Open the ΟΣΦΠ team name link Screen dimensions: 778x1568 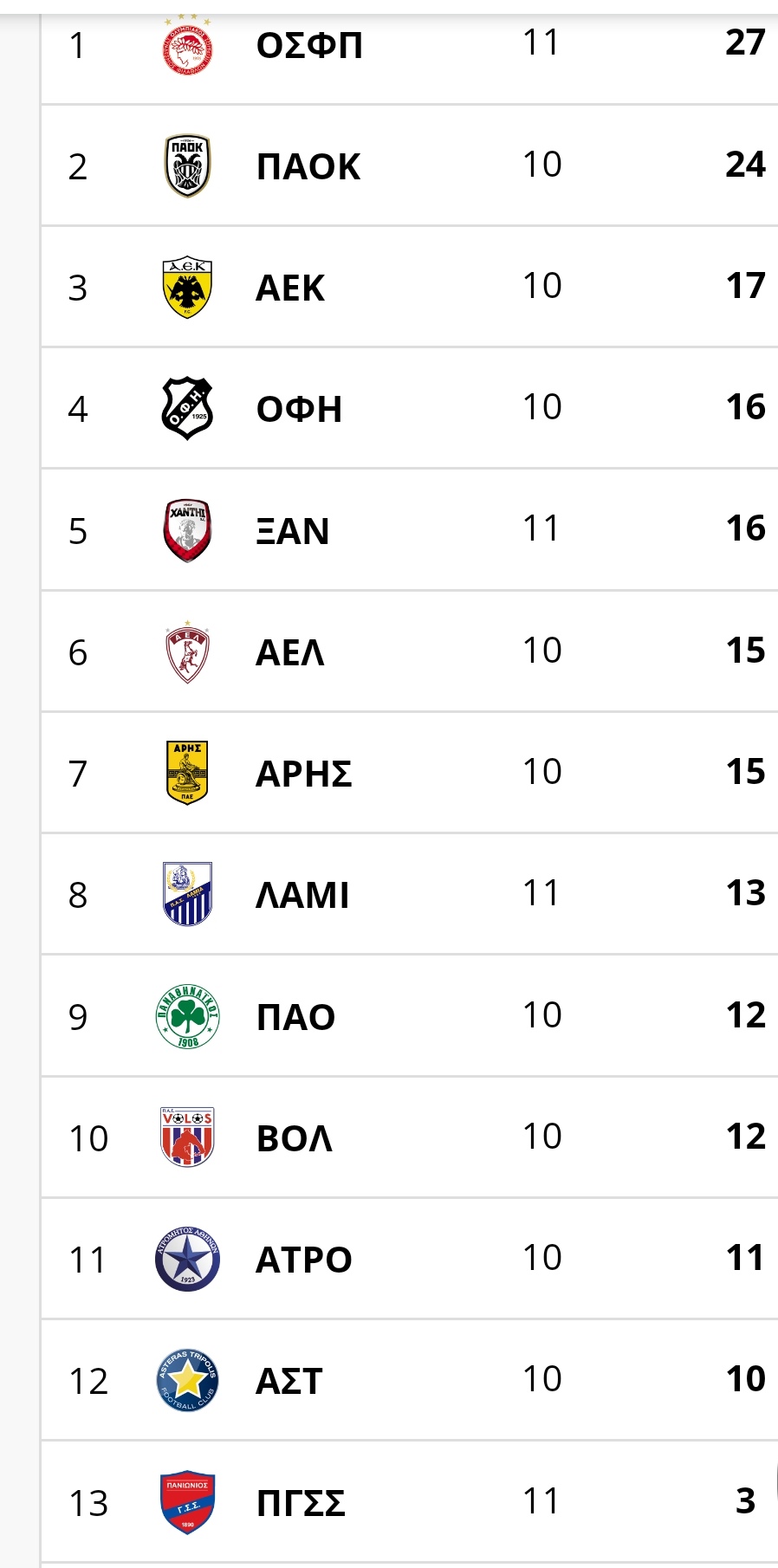pos(309,45)
